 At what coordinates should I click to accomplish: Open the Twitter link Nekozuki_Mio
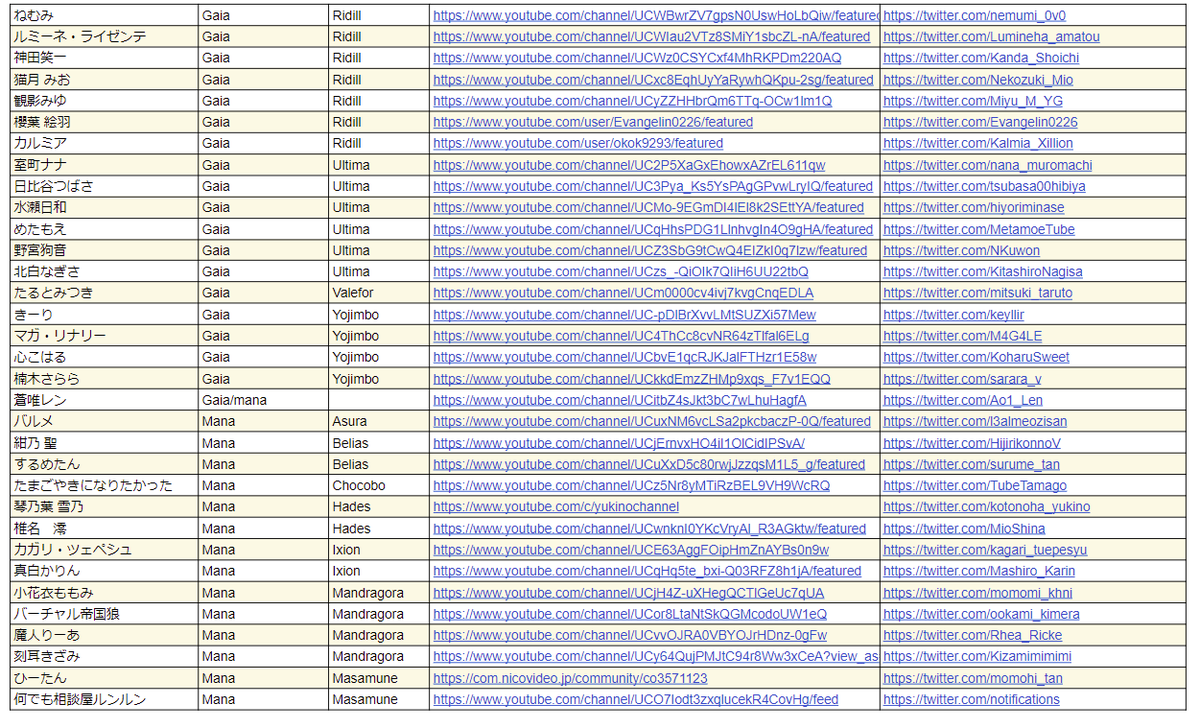(x=979, y=80)
